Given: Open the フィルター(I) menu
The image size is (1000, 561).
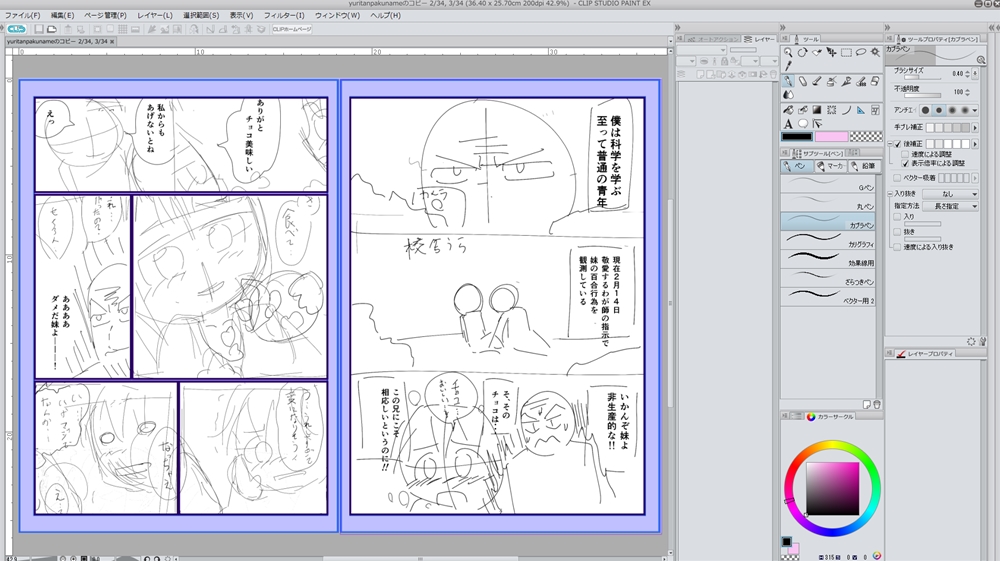Looking at the screenshot, I should [284, 15].
